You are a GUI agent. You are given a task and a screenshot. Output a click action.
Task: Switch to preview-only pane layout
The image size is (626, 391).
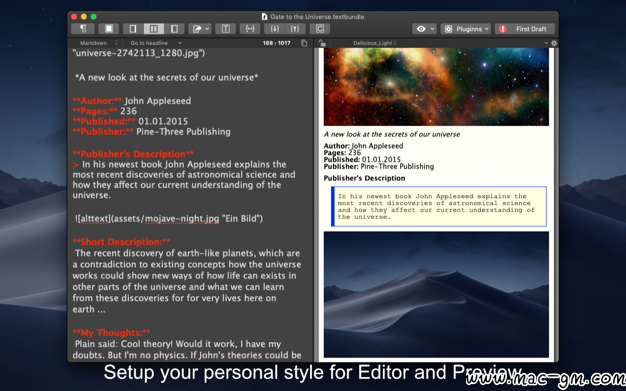(174, 29)
